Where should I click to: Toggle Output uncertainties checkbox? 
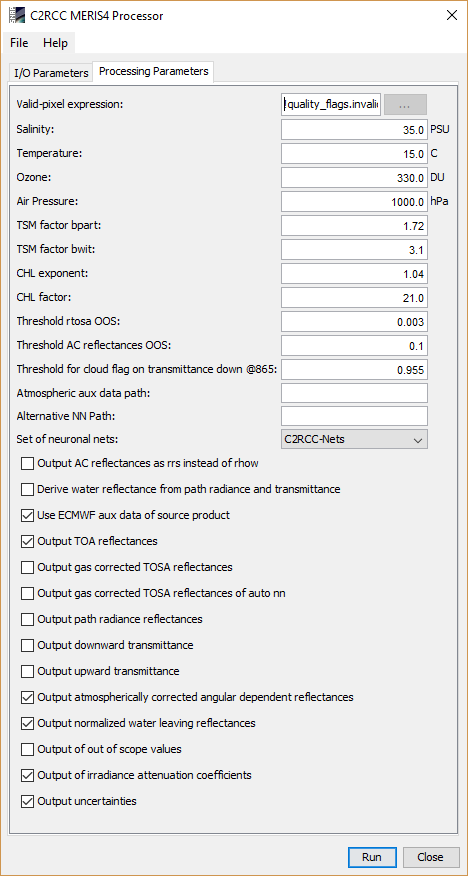27,801
